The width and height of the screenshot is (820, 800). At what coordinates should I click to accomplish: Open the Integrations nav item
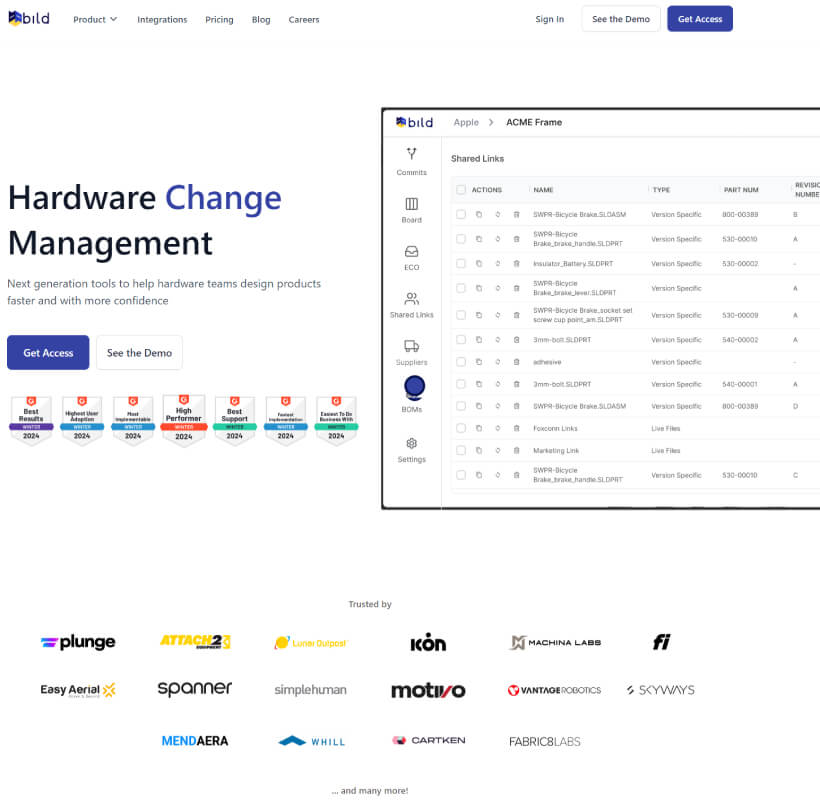[162, 19]
